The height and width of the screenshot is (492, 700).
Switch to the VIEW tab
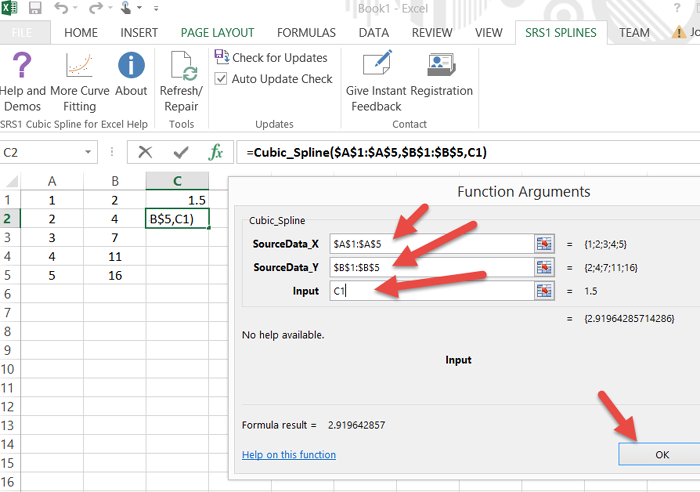pyautogui.click(x=488, y=33)
